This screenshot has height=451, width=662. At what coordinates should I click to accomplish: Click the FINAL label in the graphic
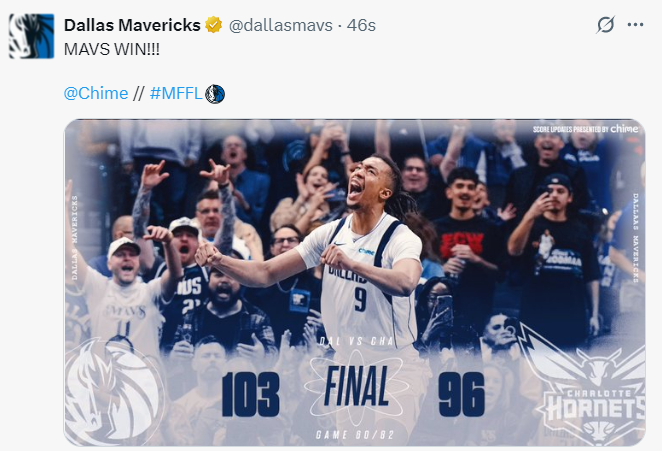pos(357,386)
